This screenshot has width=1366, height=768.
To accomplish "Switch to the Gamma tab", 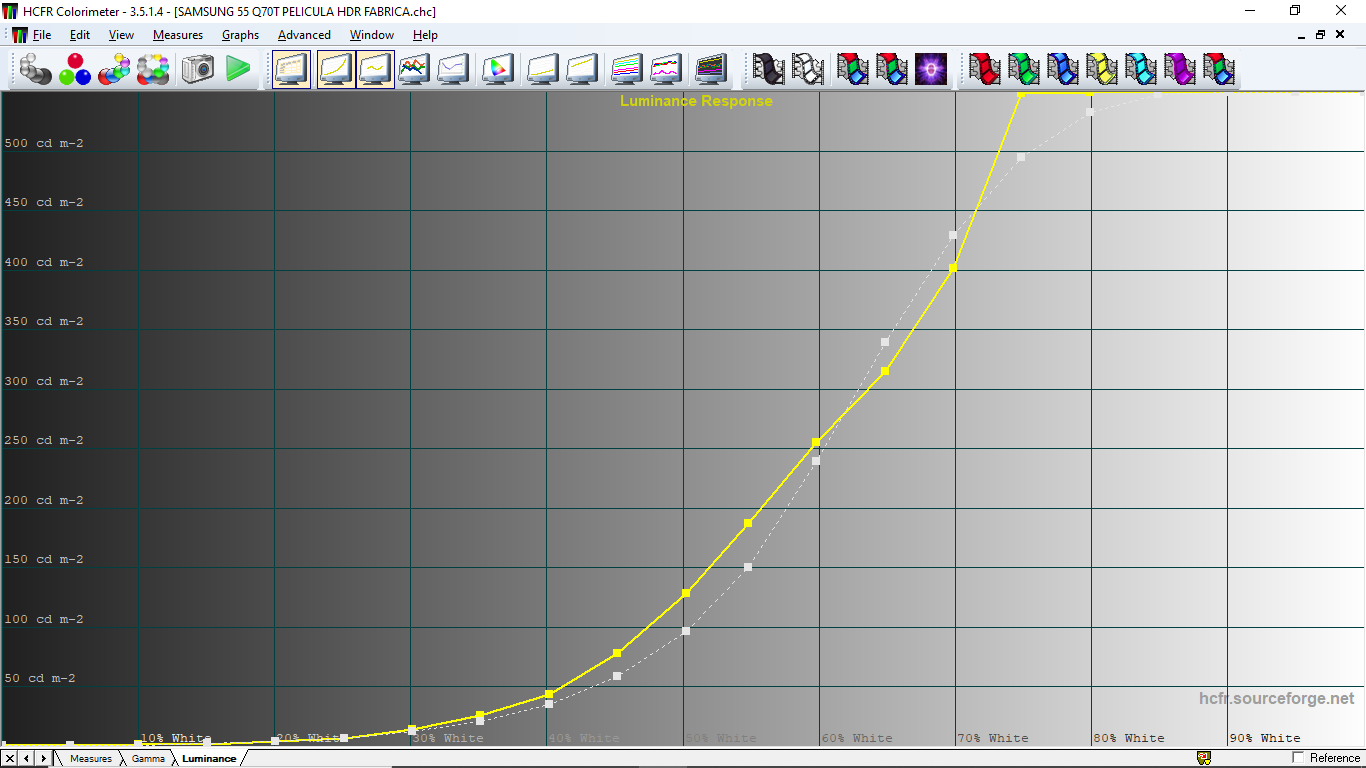I will click(x=148, y=759).
